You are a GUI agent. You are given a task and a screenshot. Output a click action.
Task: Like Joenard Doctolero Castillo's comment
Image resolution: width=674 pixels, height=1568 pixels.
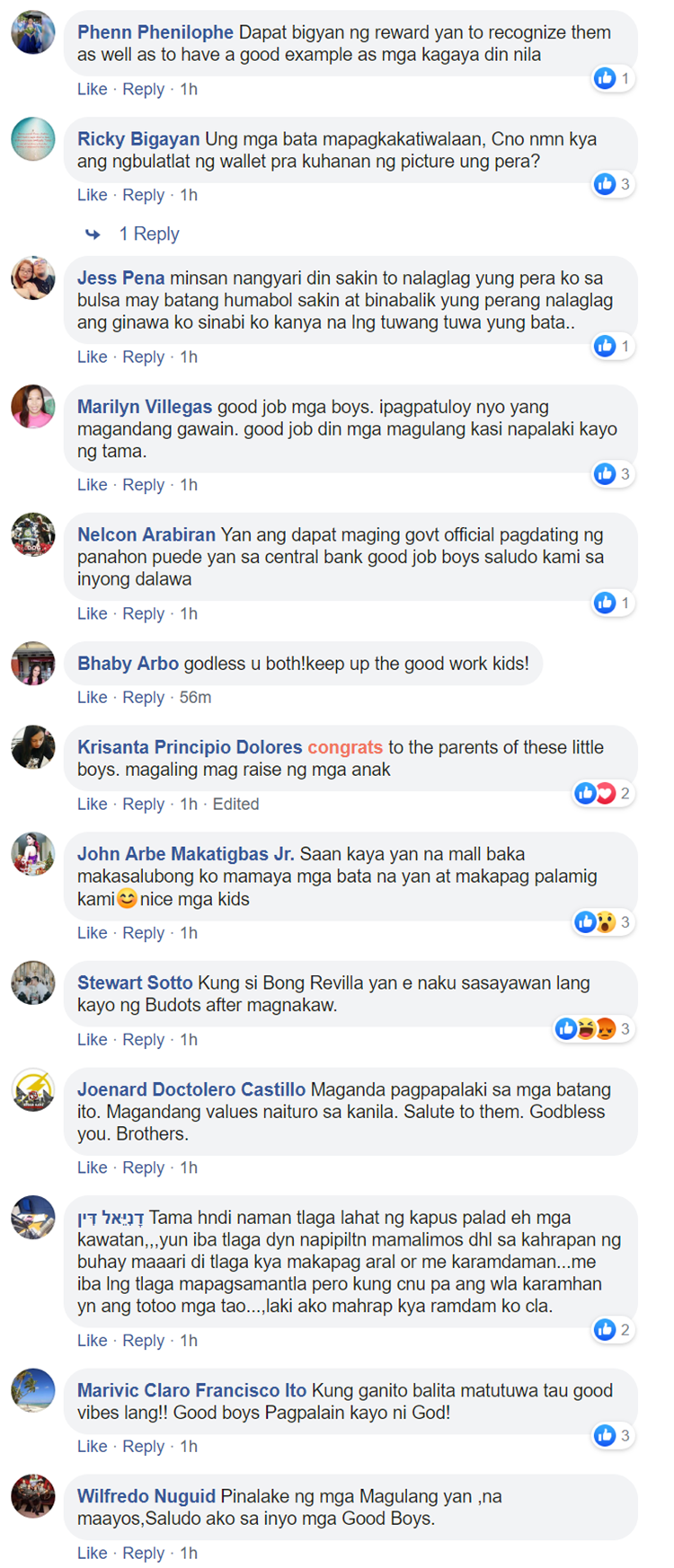92,1167
